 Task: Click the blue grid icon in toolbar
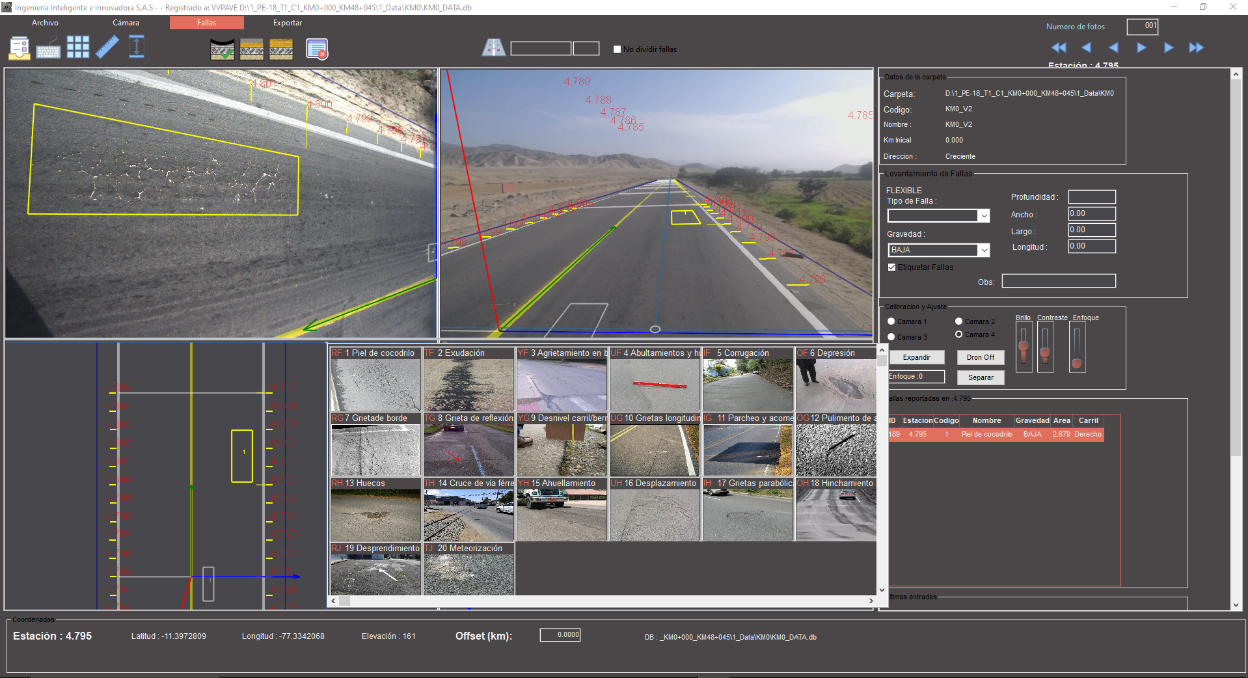pyautogui.click(x=78, y=47)
